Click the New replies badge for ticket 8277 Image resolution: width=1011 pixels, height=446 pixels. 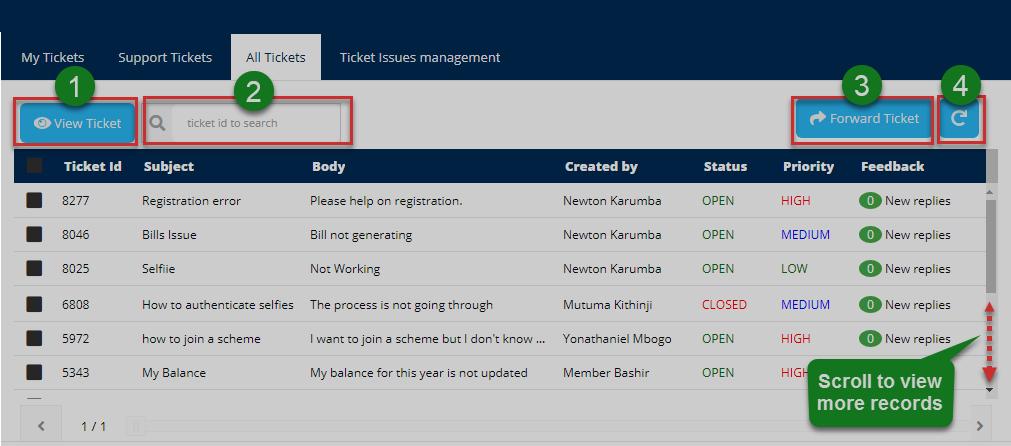click(870, 201)
